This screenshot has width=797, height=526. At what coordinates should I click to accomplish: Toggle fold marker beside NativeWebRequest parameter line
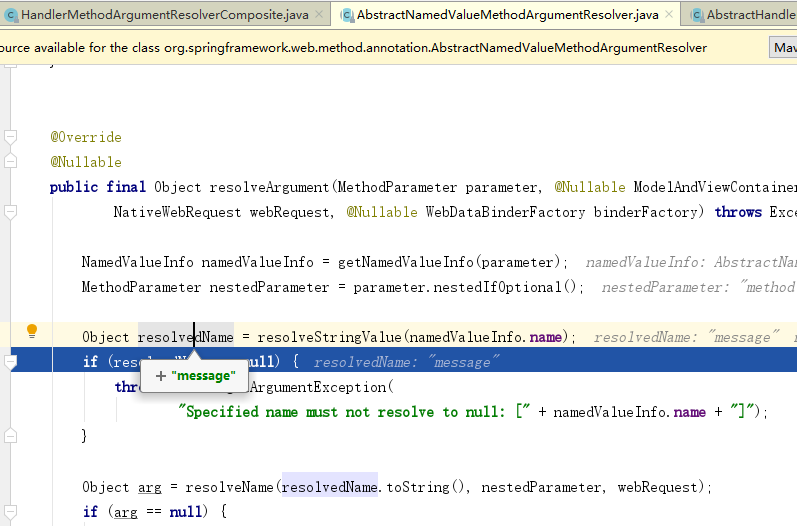pyautogui.click(x=10, y=212)
